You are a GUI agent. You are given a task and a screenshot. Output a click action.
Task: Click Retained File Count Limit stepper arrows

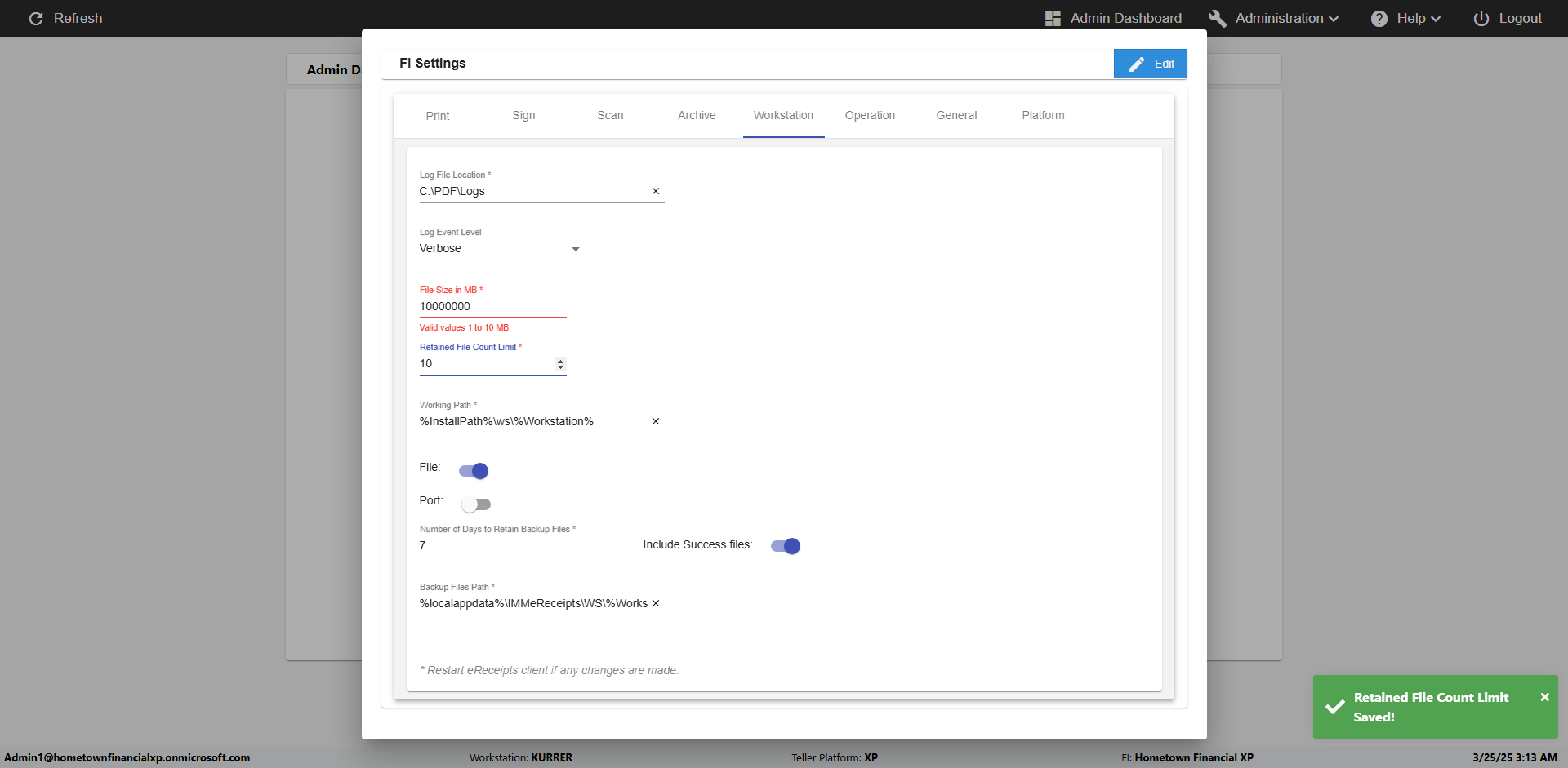560,364
